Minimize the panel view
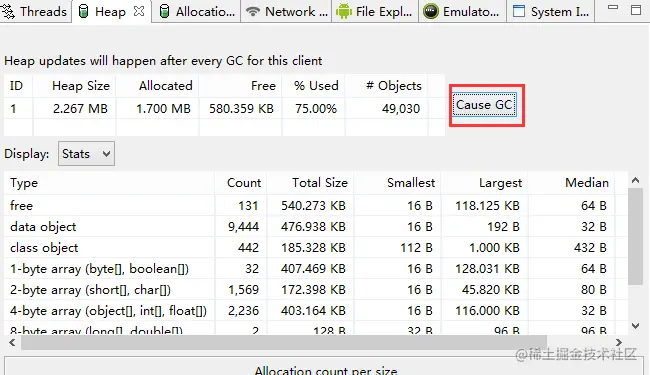Image resolution: width=650 pixels, height=375 pixels. pos(613,8)
